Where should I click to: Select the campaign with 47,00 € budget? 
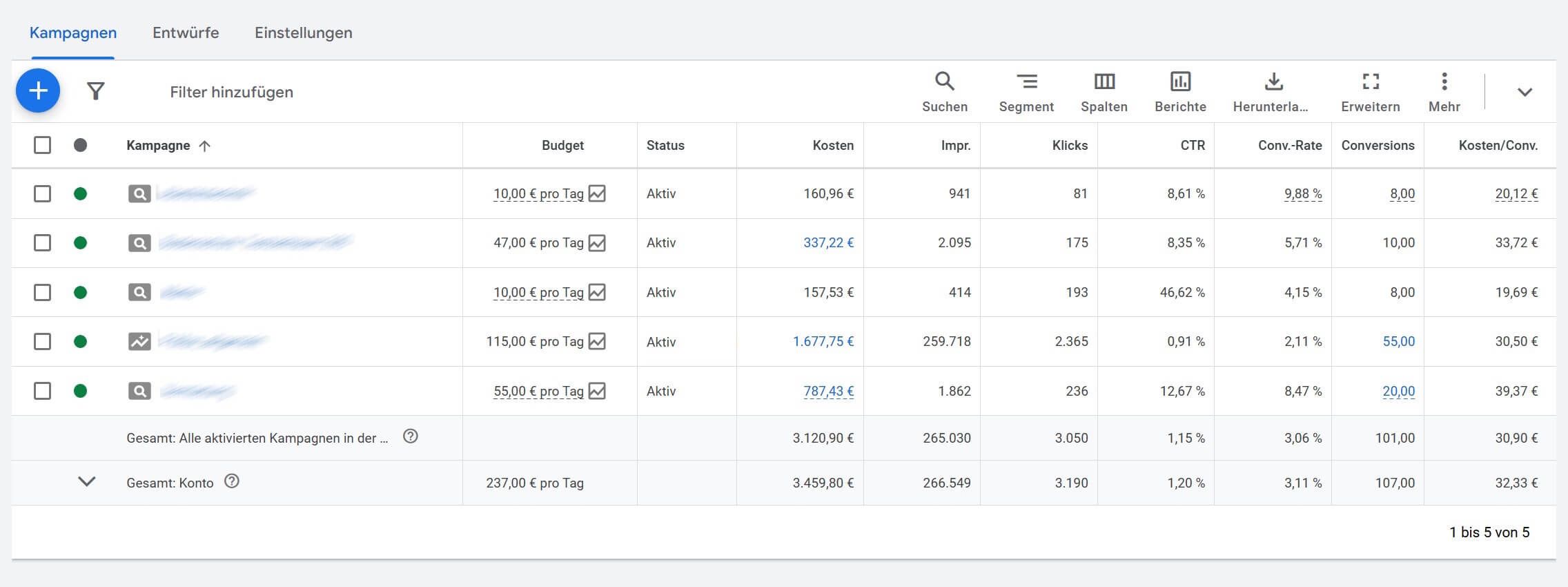tap(43, 243)
